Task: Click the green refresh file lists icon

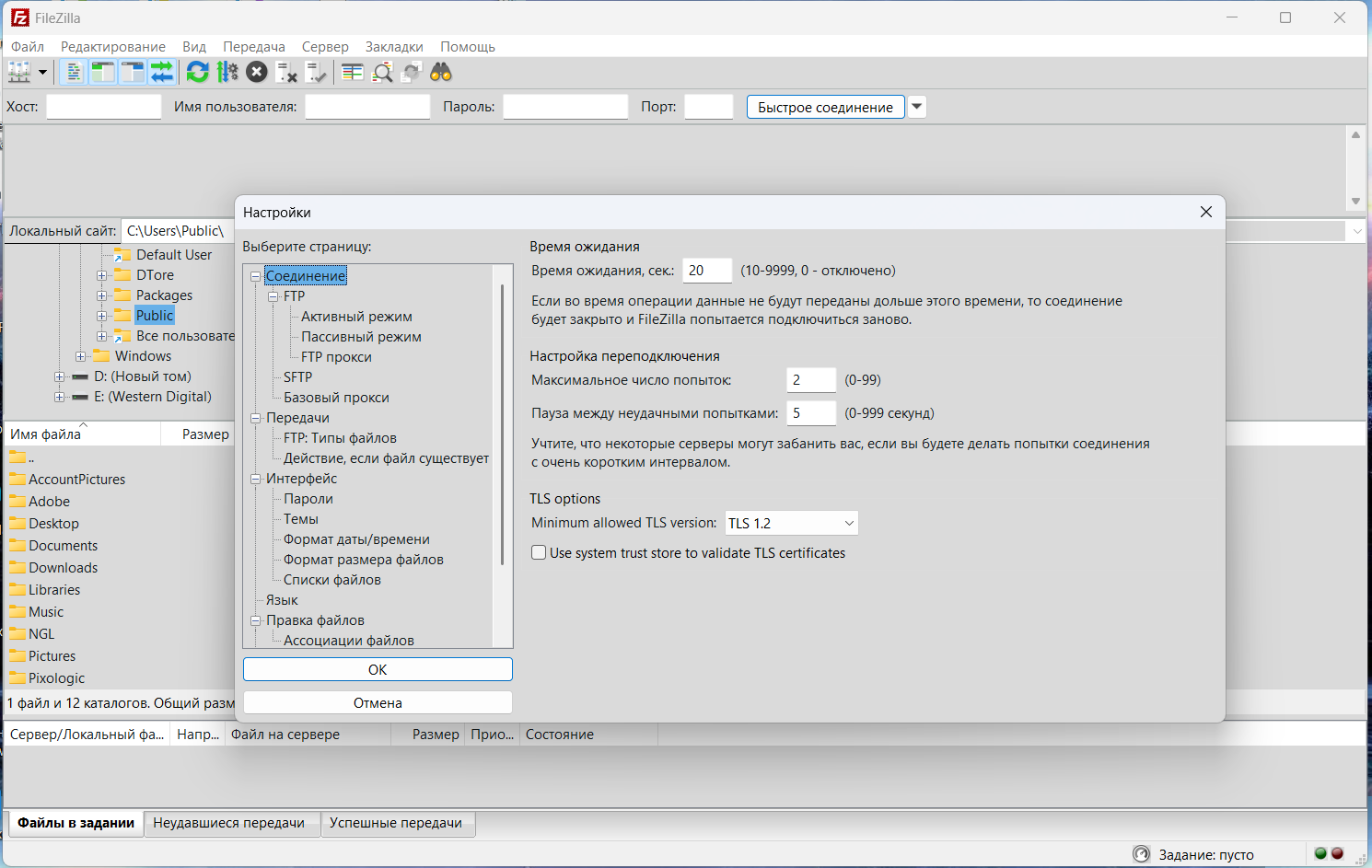Action: [x=197, y=72]
